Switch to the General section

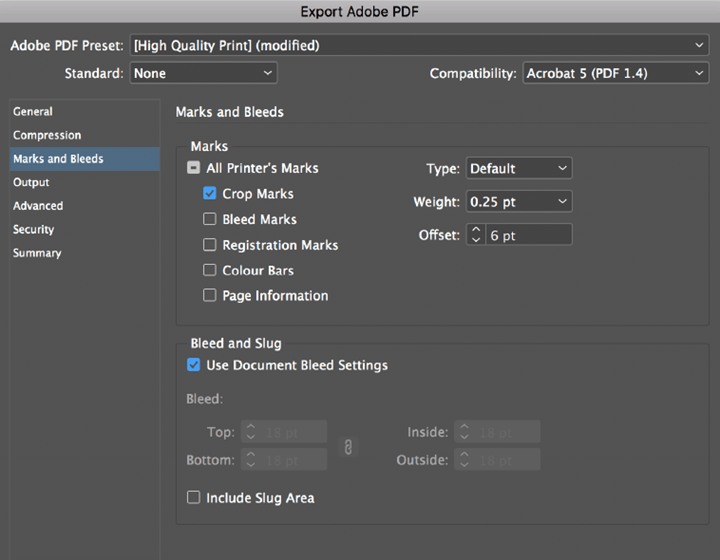(x=33, y=112)
